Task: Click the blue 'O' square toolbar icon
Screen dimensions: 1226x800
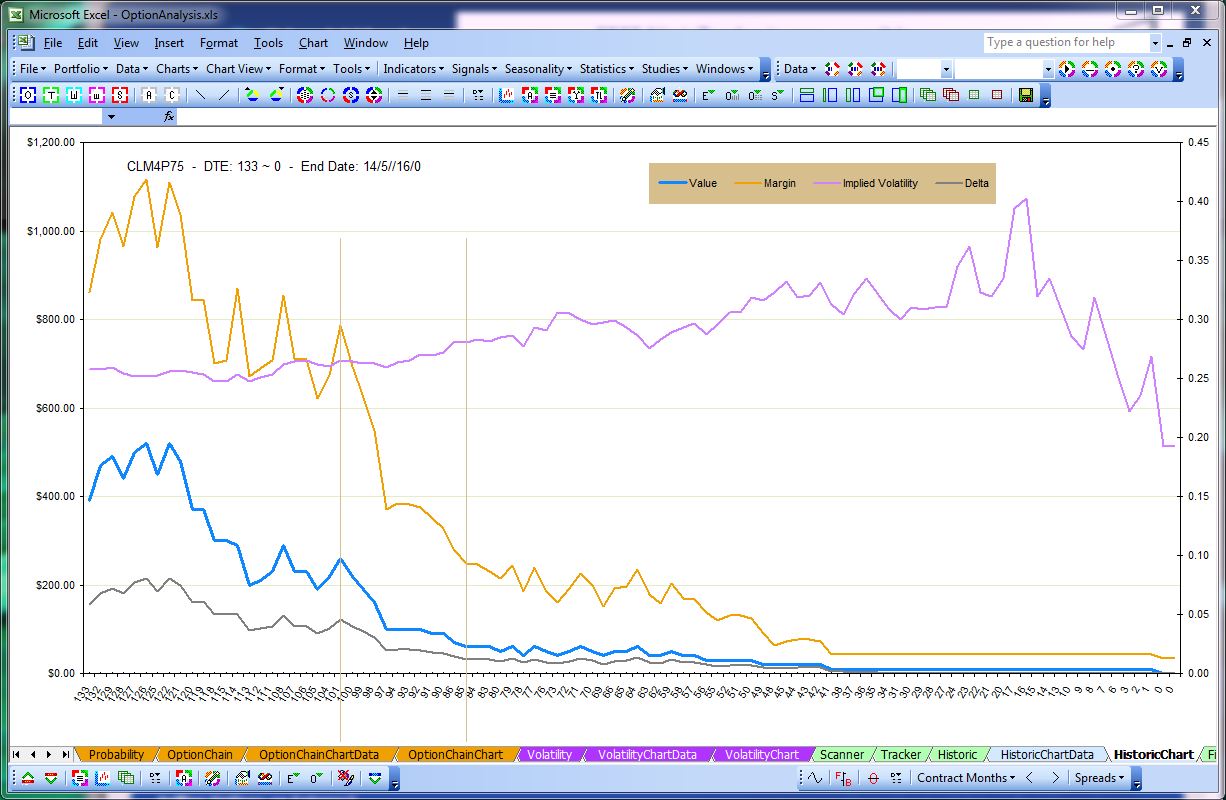Action: tap(27, 95)
